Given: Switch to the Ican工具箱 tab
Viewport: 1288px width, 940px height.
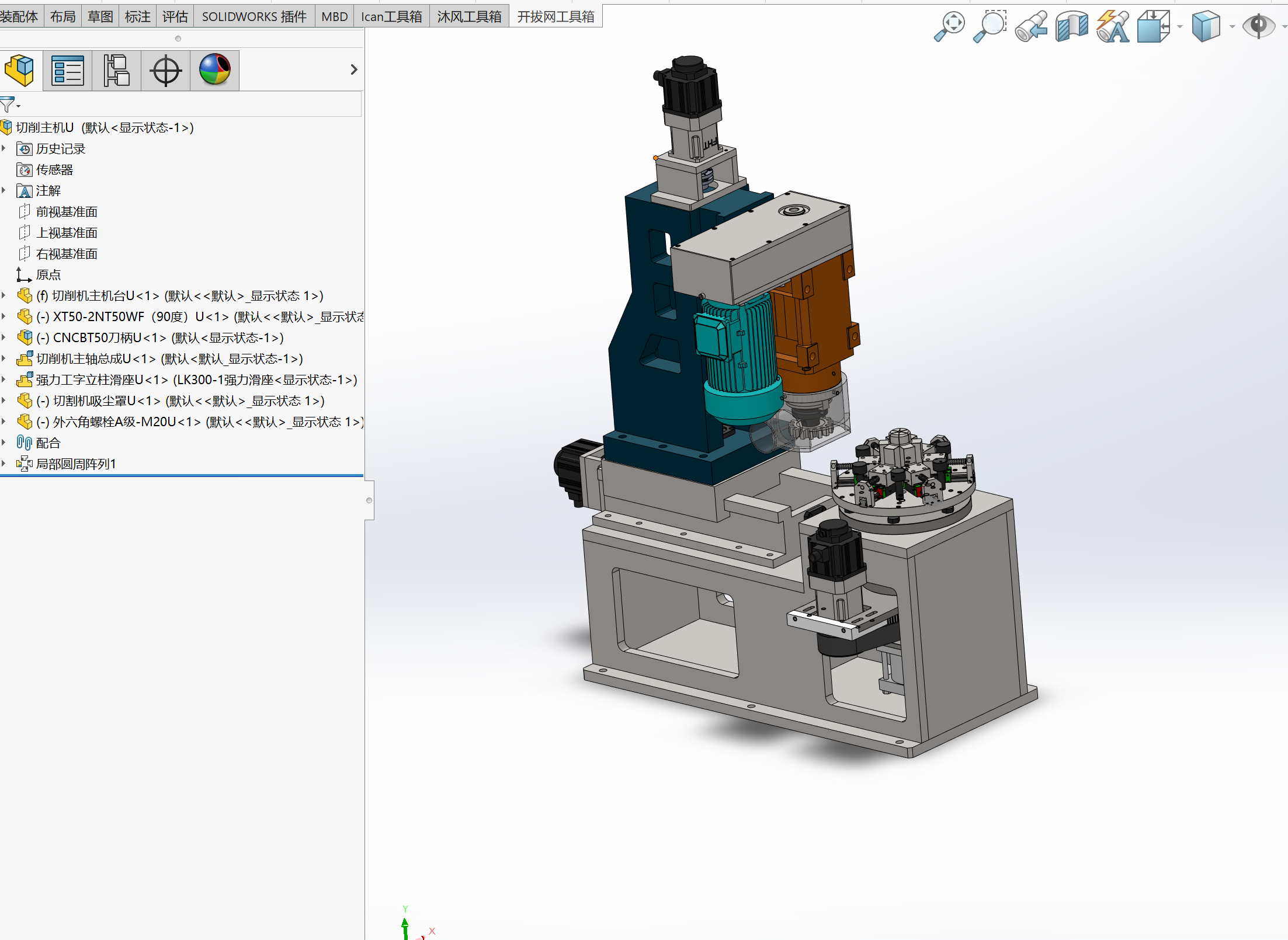Looking at the screenshot, I should [x=391, y=16].
